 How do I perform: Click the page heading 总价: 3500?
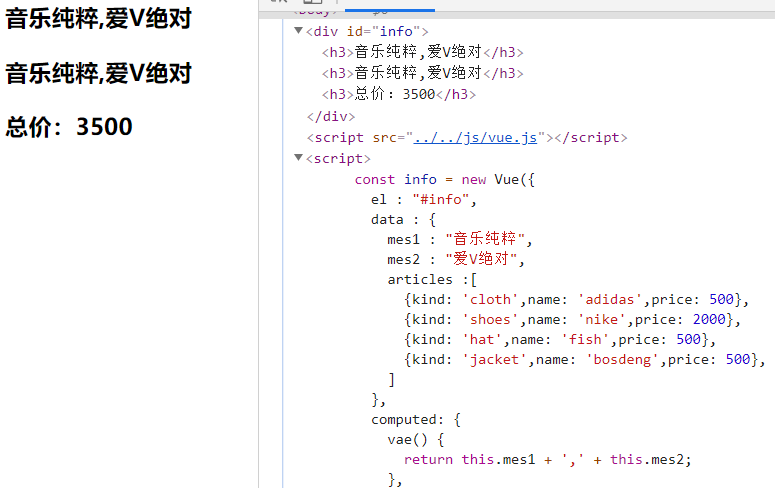pos(69,127)
